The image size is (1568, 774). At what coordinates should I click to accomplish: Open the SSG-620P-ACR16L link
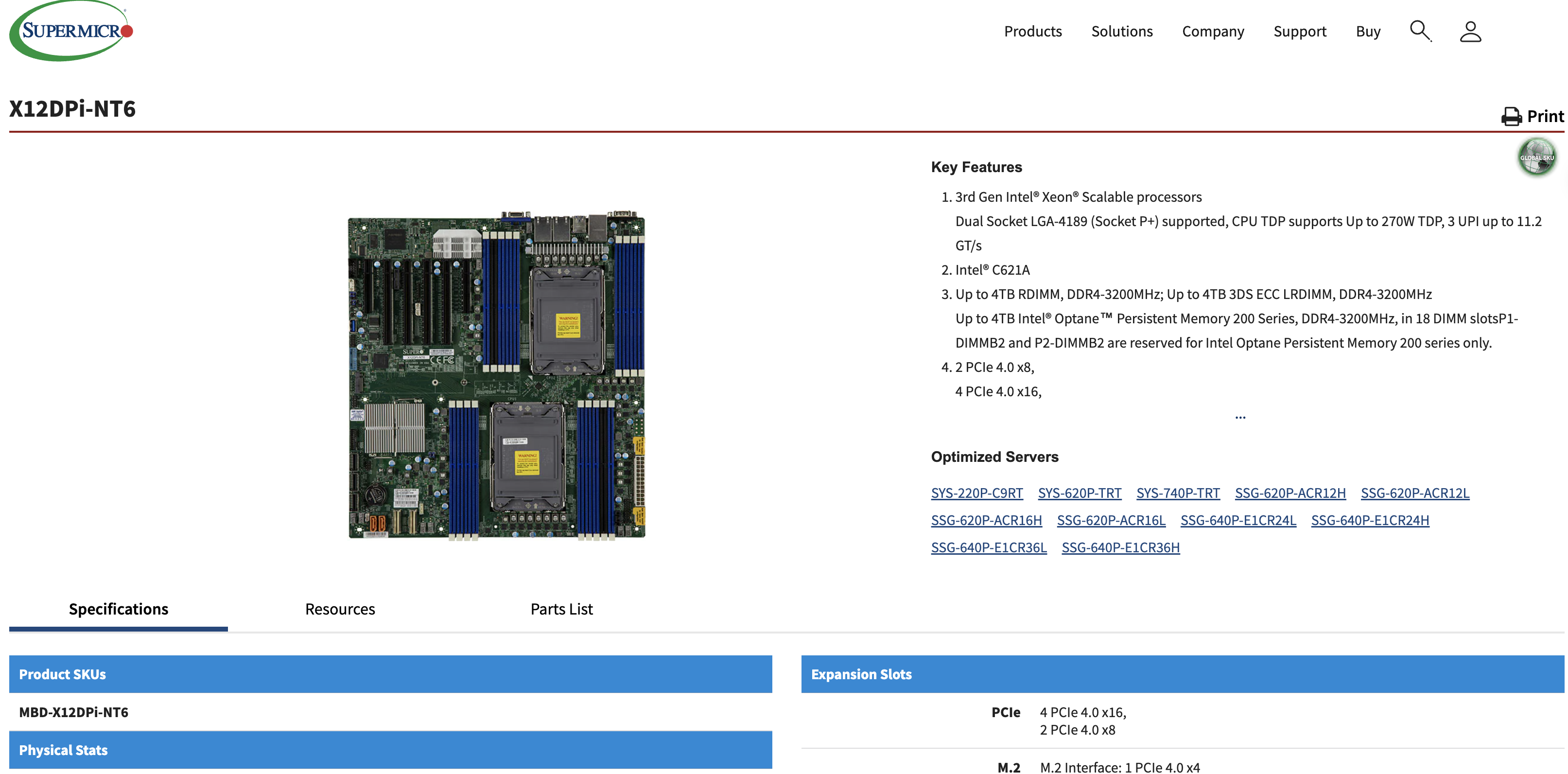click(1111, 521)
